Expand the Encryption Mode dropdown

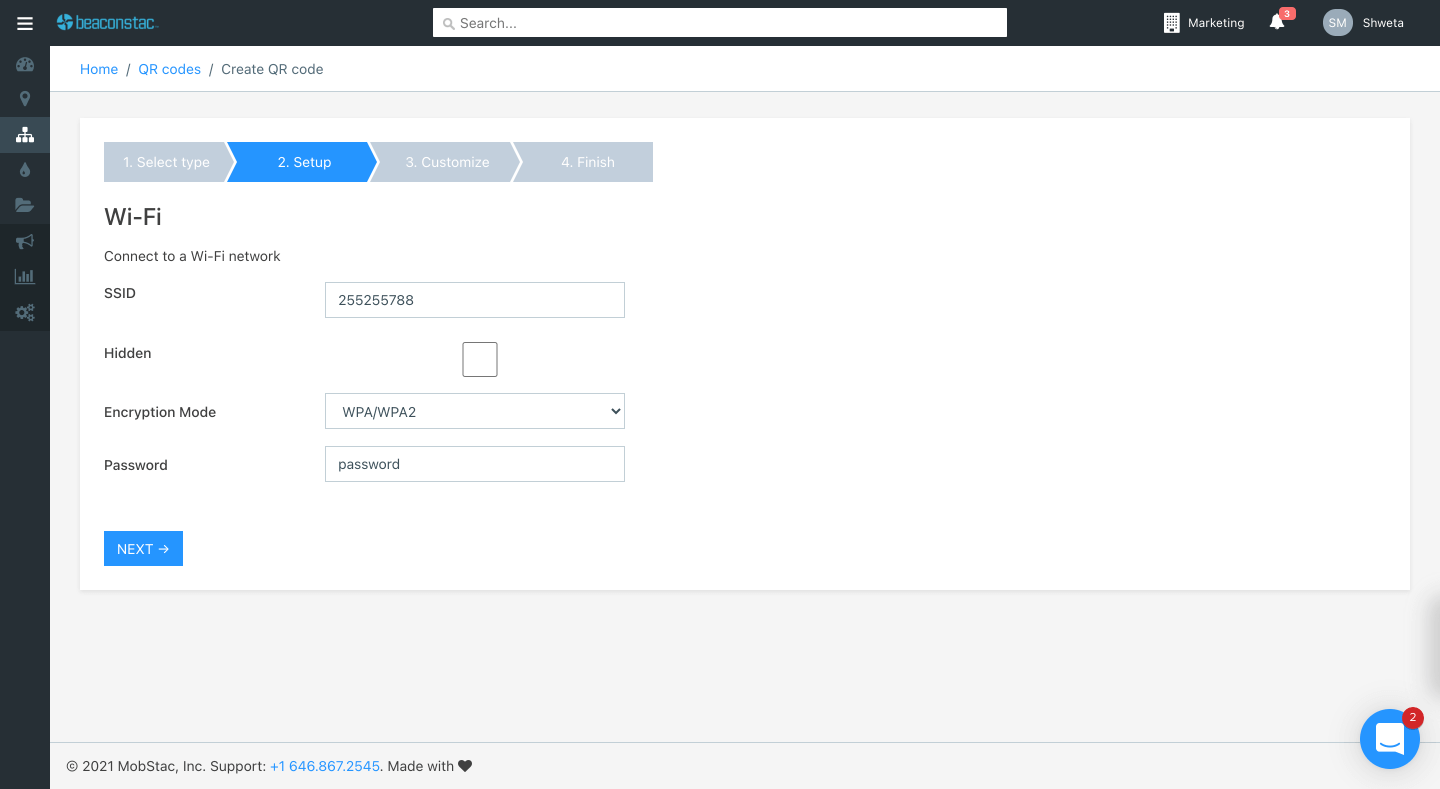475,411
